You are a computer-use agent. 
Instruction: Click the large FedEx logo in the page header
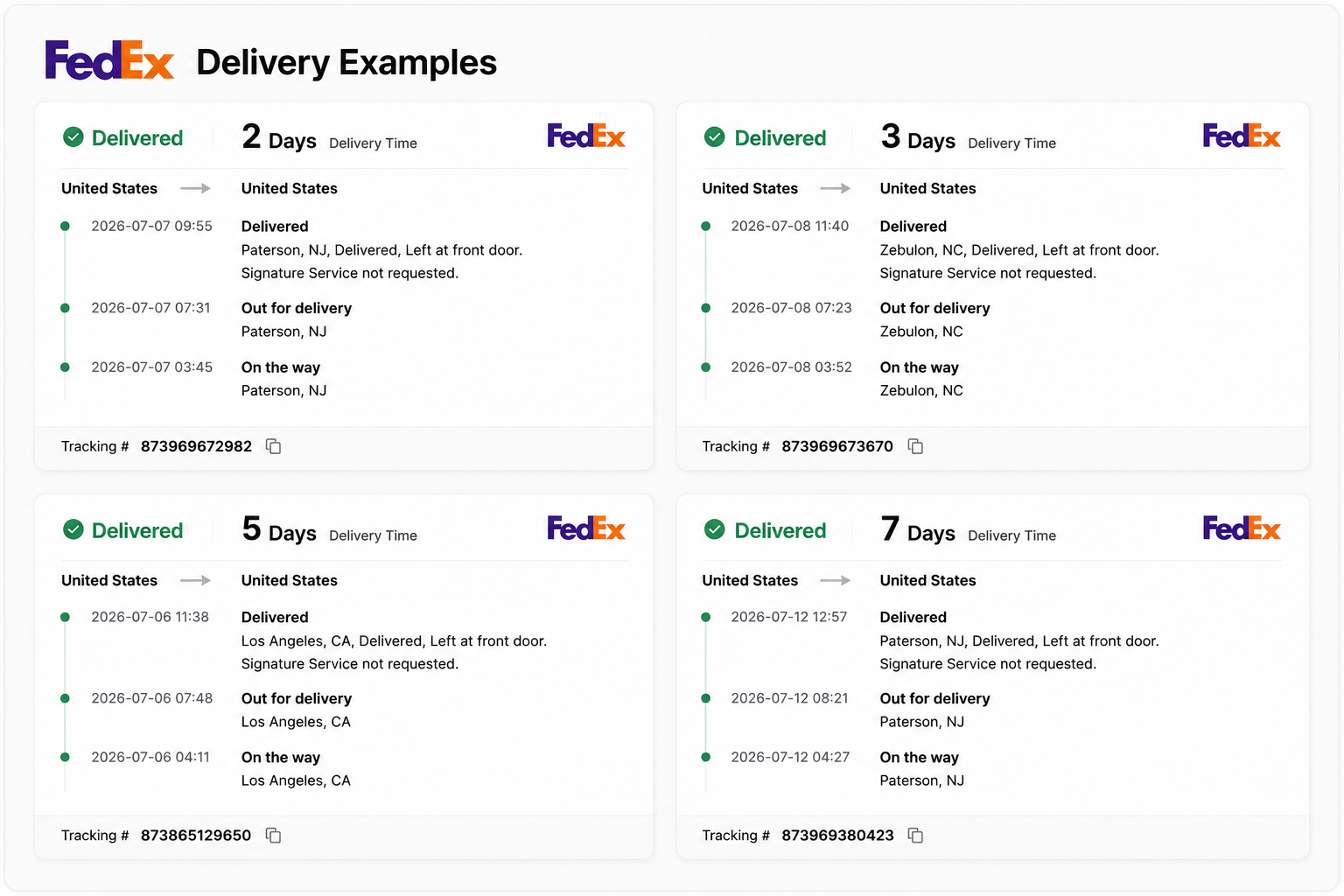(109, 60)
